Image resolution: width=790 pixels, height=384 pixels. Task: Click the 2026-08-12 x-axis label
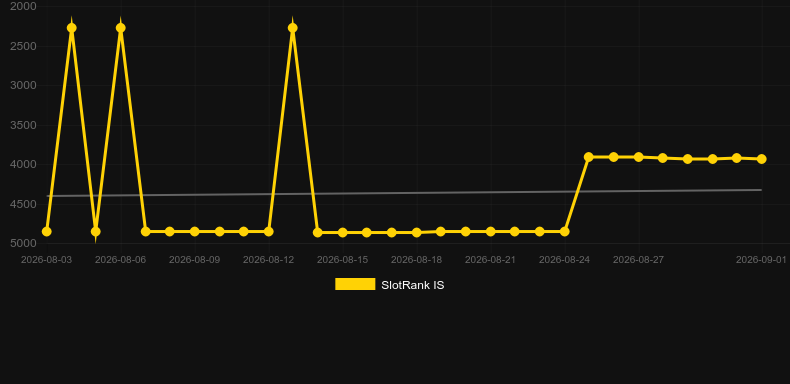269,260
